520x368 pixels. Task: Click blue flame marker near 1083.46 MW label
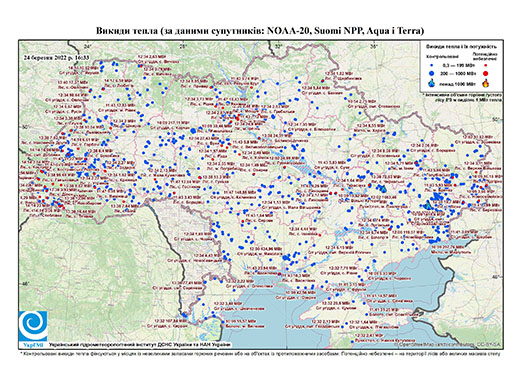tap(383, 189)
